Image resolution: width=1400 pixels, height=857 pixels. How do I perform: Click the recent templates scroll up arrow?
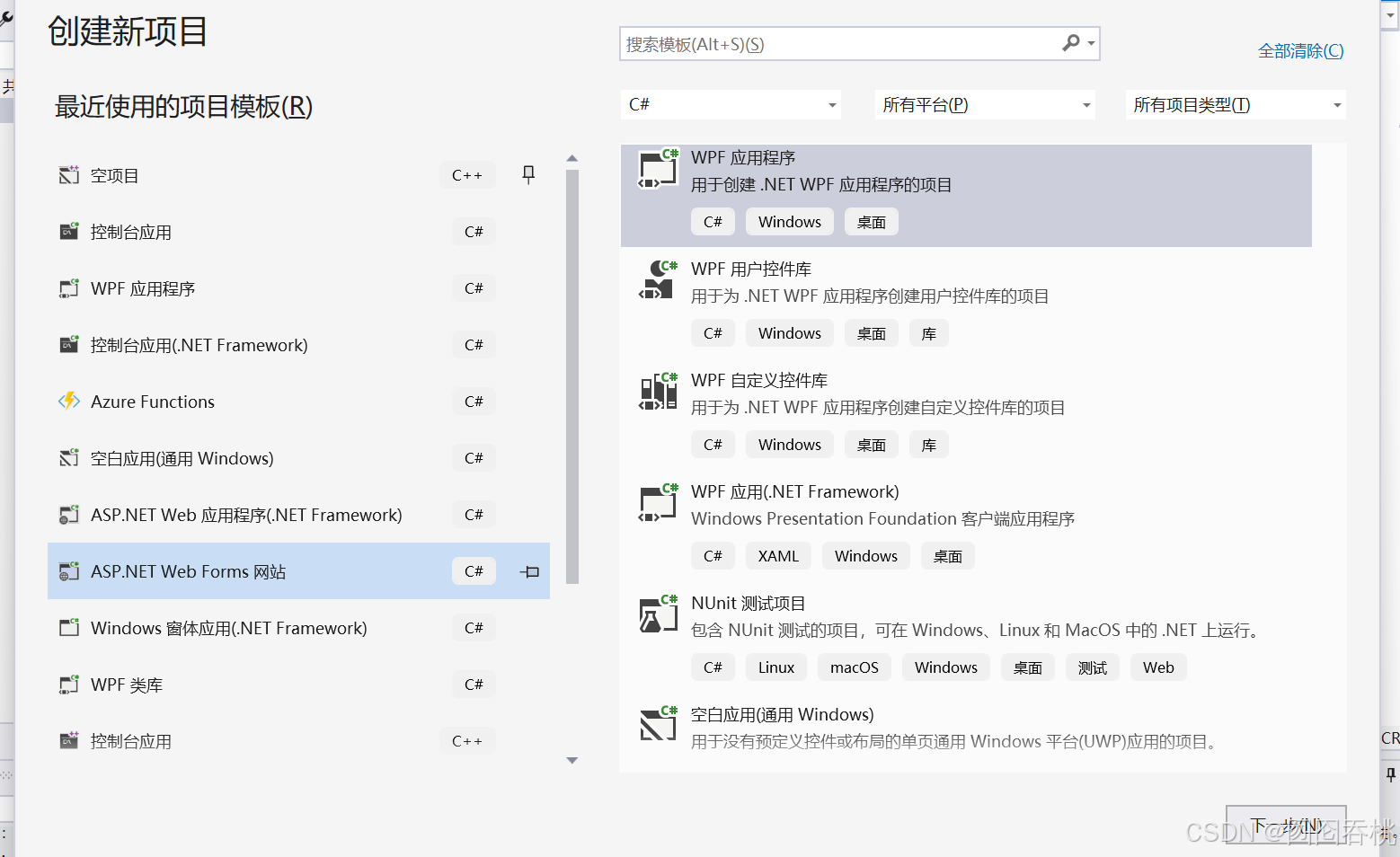point(572,159)
